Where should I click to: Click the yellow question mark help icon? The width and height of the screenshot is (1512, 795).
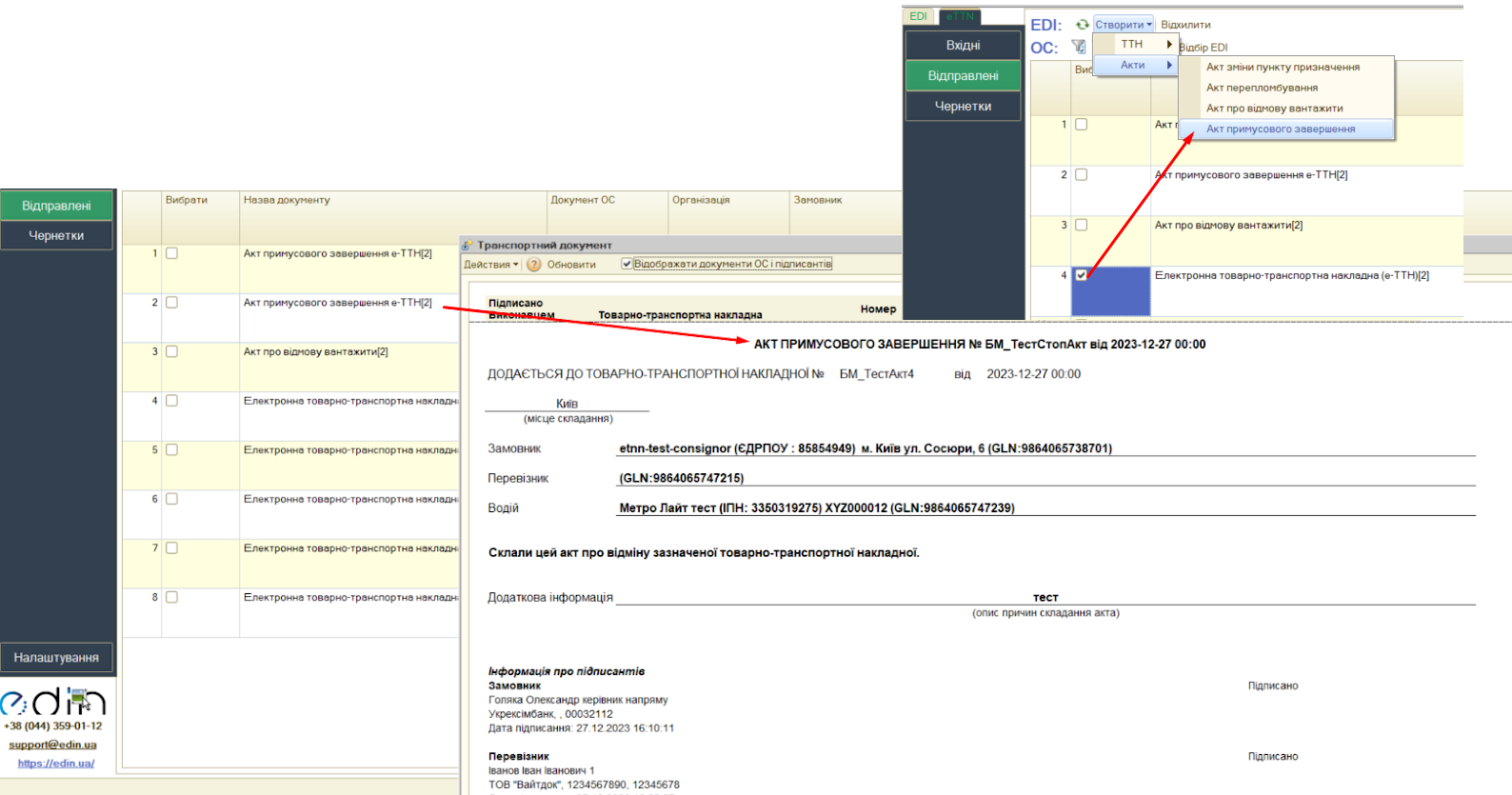pos(534,265)
